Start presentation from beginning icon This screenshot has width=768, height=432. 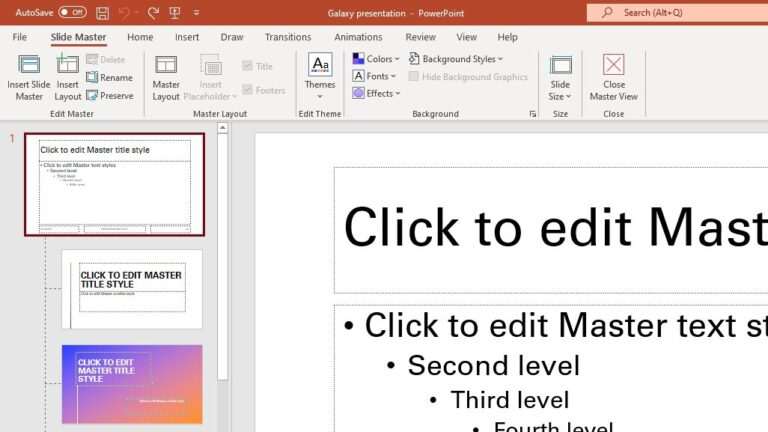point(175,13)
